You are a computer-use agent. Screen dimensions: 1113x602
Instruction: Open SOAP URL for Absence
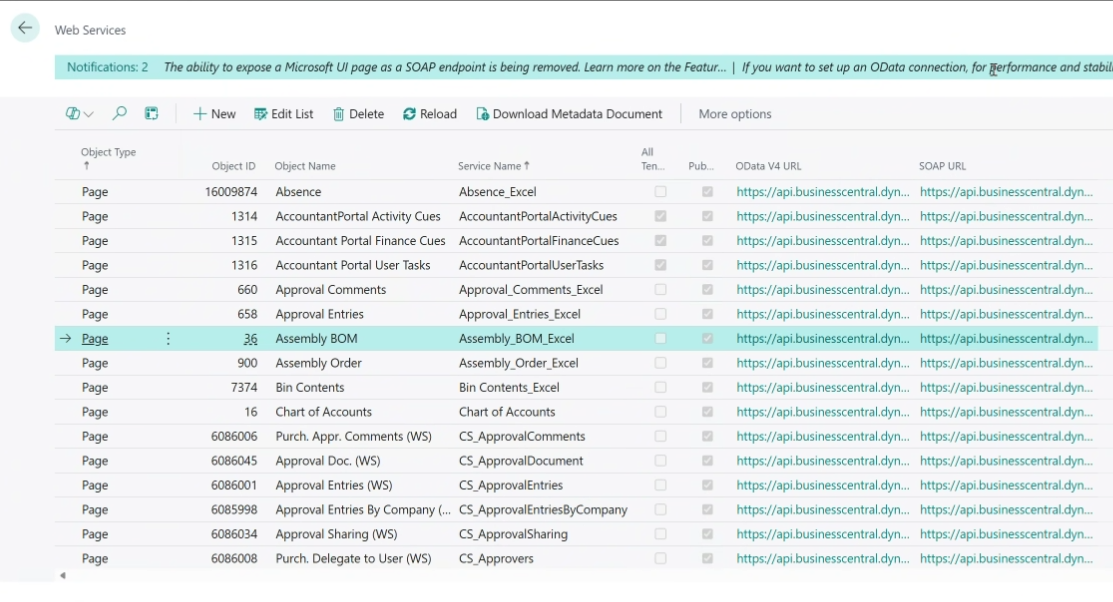tap(1007, 192)
